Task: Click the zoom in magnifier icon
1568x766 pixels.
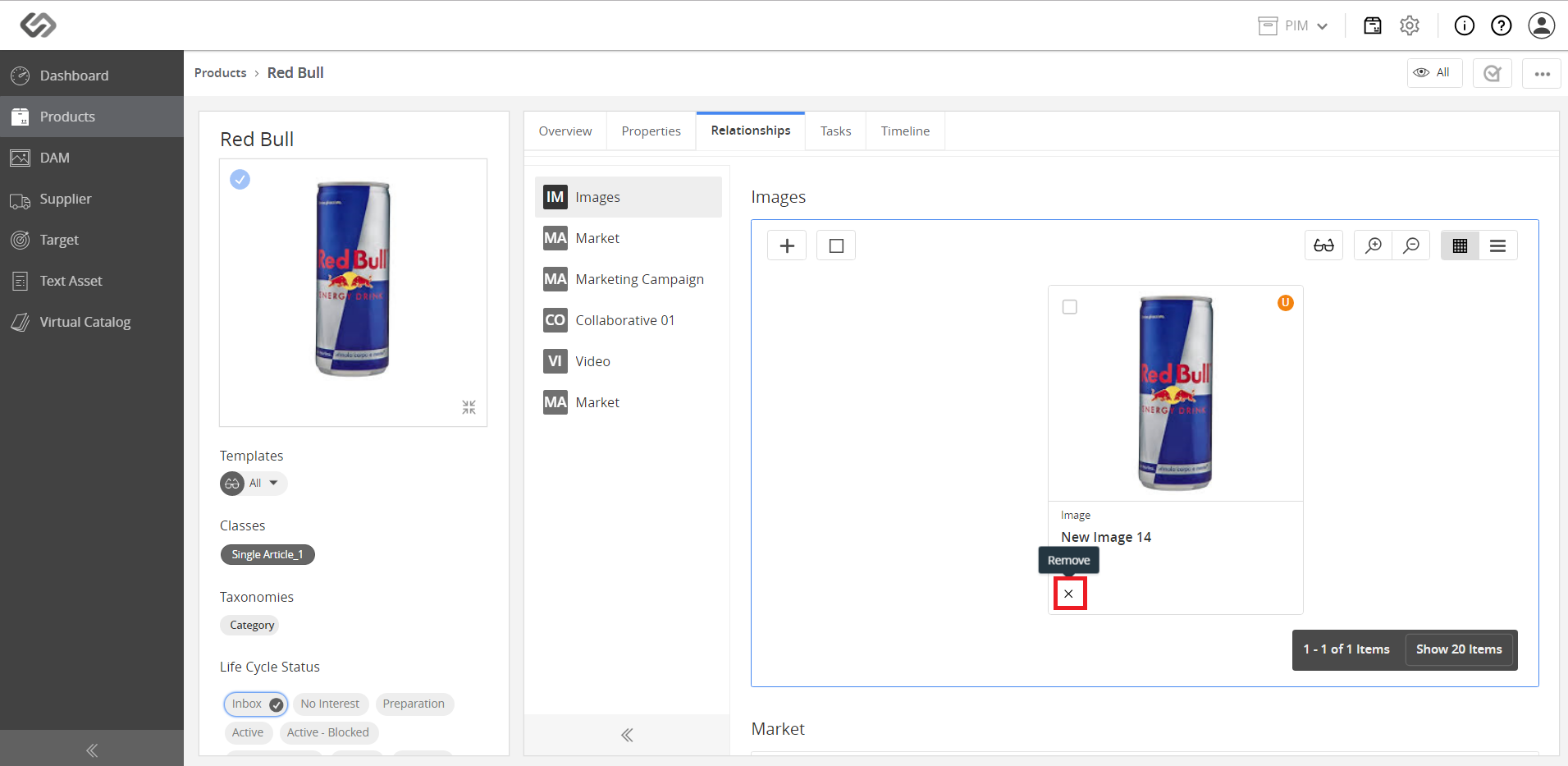Action: pyautogui.click(x=1374, y=245)
